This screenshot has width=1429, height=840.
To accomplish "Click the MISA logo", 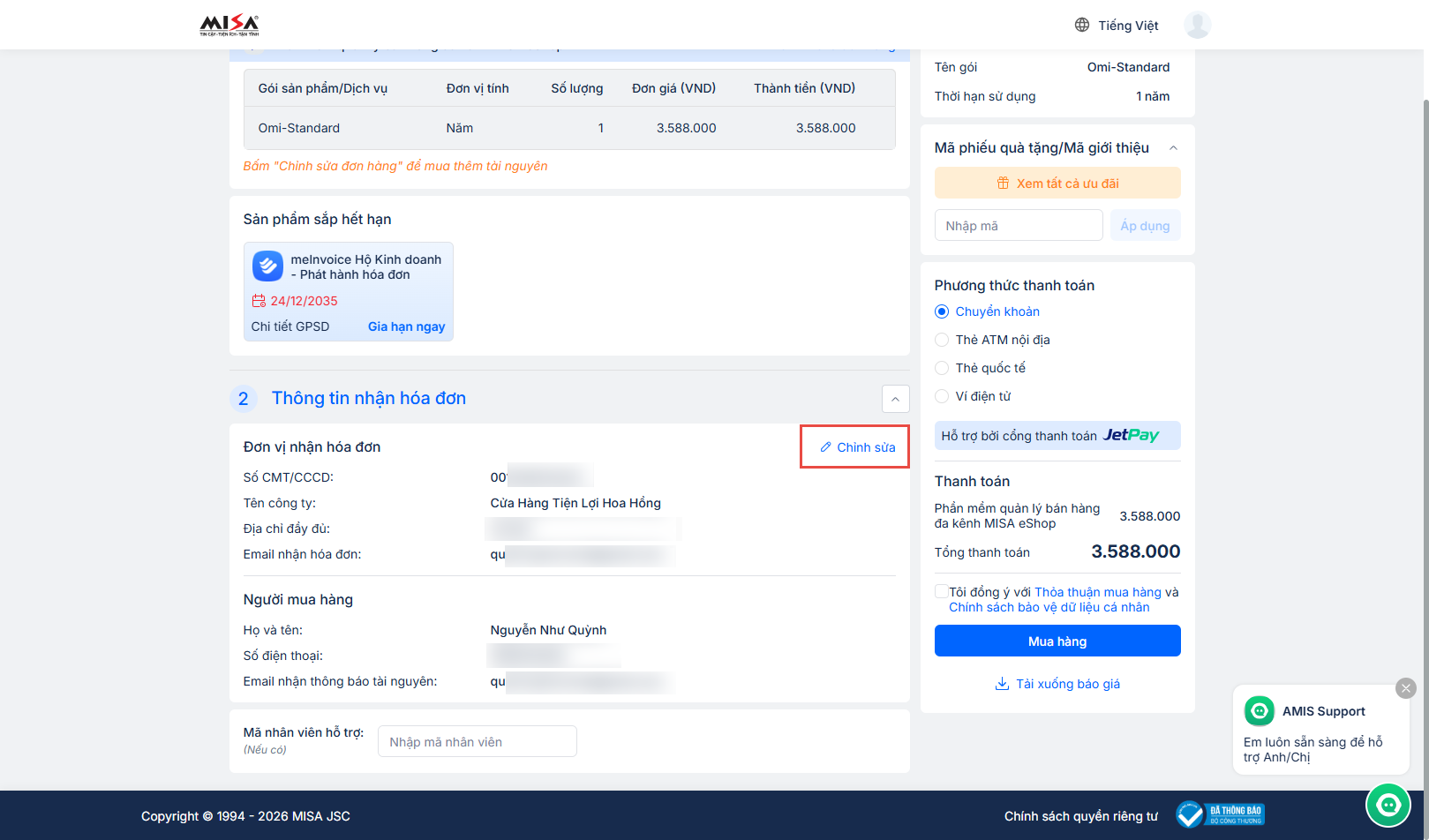I will [229, 25].
